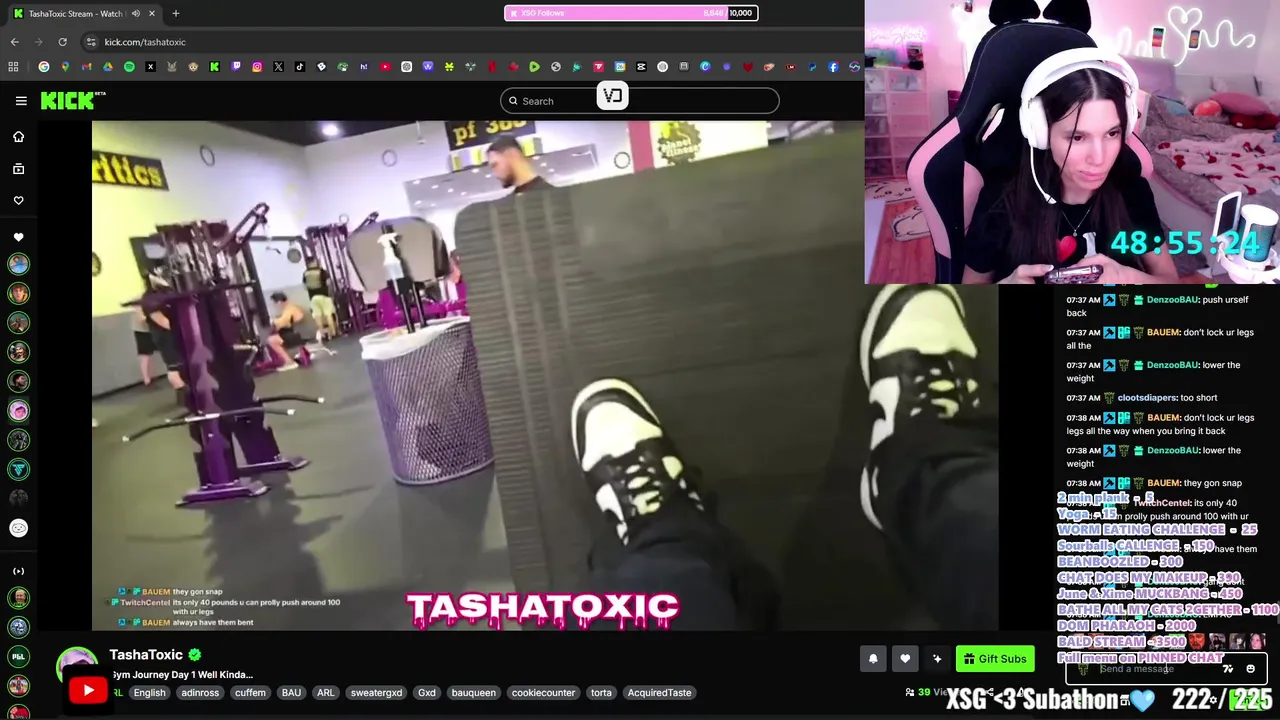Click the sweatergxd tag

coord(376,692)
